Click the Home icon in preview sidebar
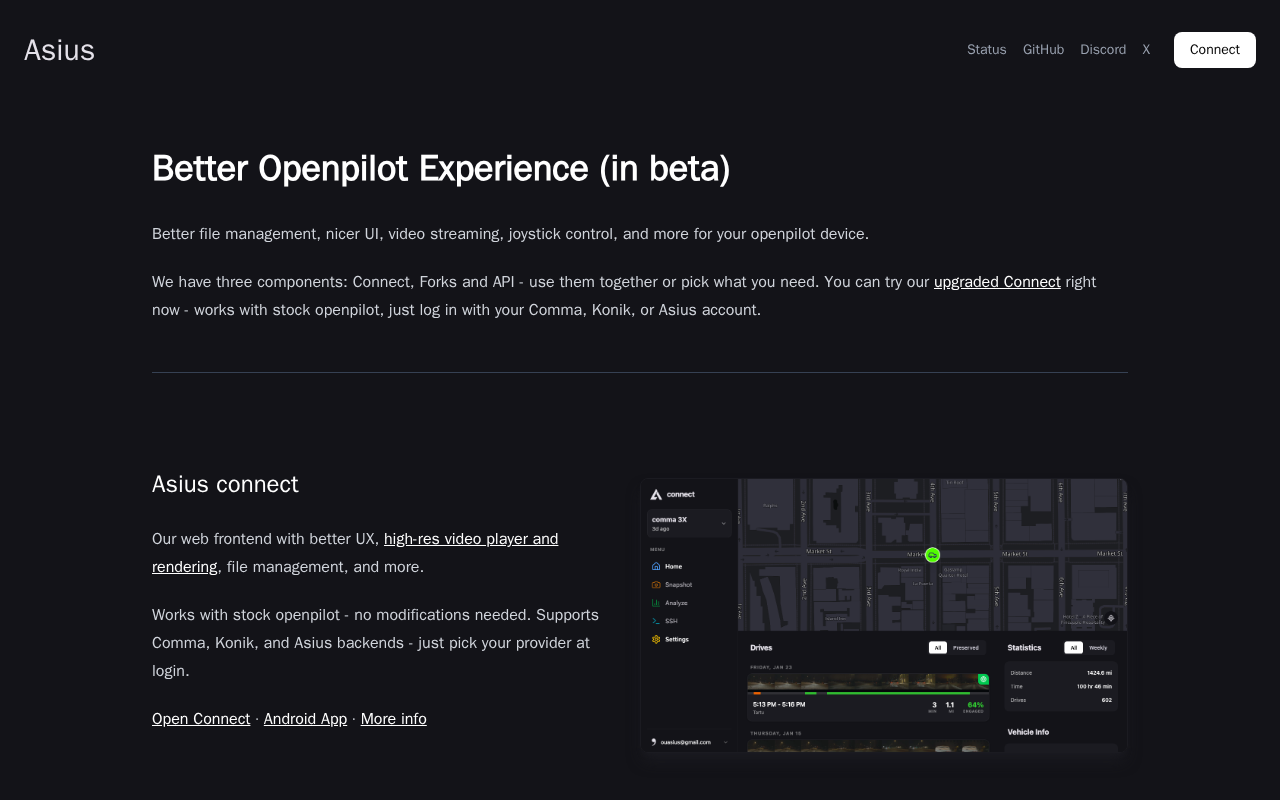 click(x=656, y=566)
